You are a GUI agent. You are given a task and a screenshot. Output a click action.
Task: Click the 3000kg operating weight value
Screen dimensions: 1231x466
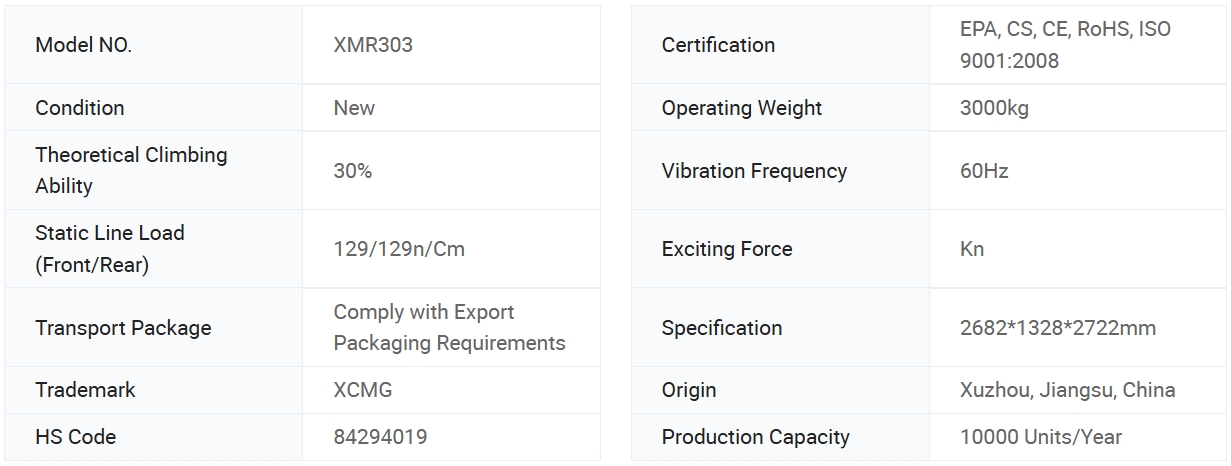[x=994, y=108]
